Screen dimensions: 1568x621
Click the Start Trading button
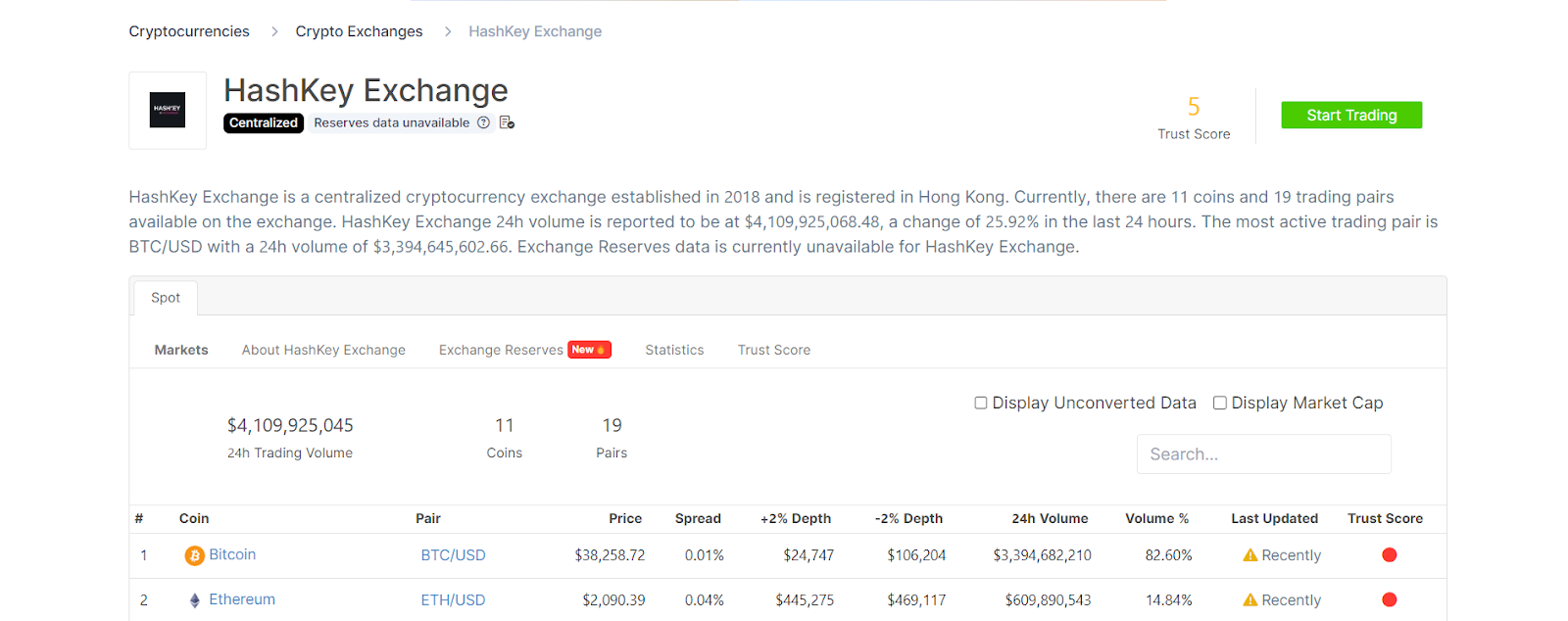[x=1351, y=115]
